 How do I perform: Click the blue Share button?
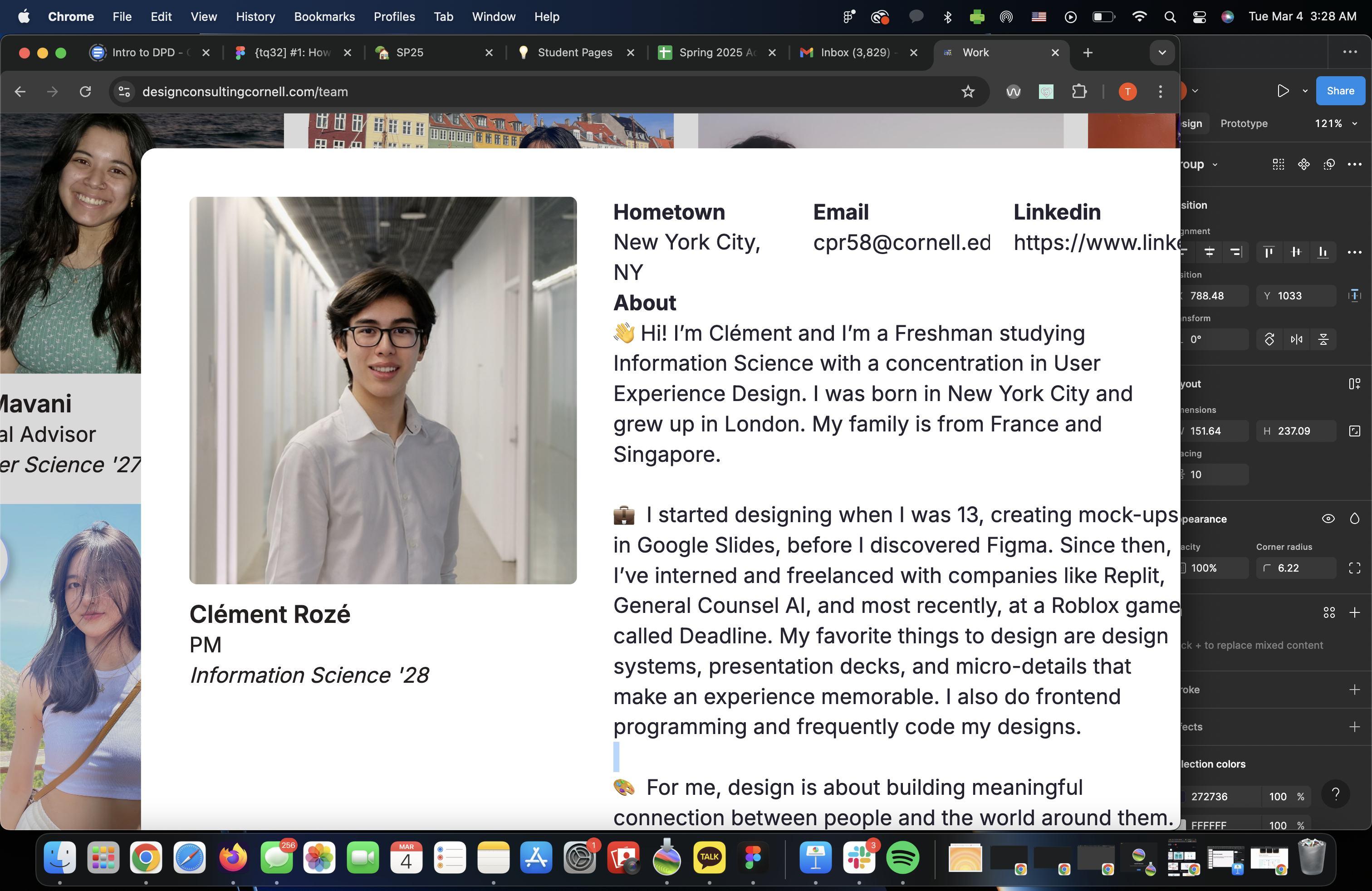pyautogui.click(x=1340, y=91)
